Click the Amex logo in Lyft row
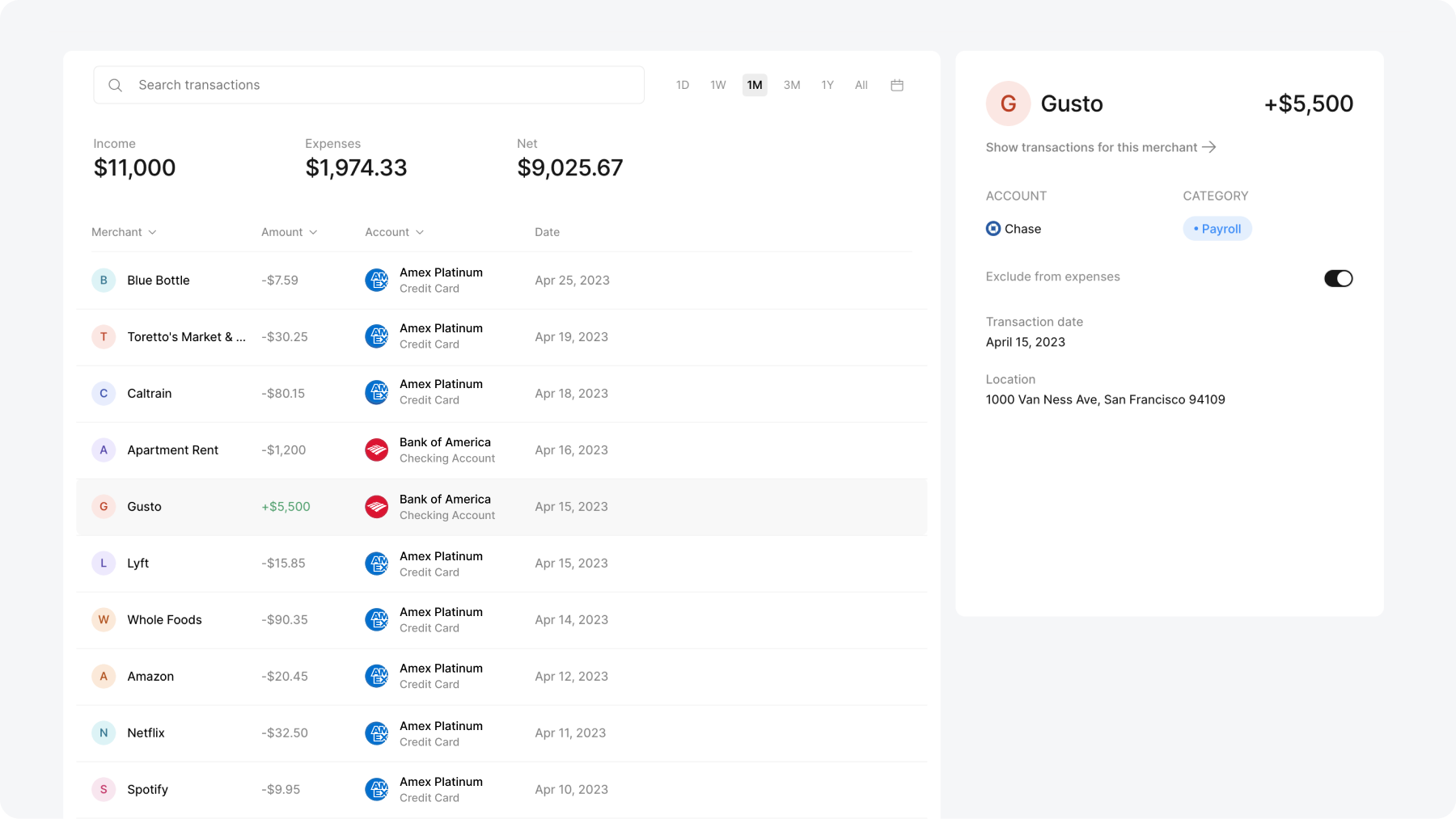 [x=377, y=564]
